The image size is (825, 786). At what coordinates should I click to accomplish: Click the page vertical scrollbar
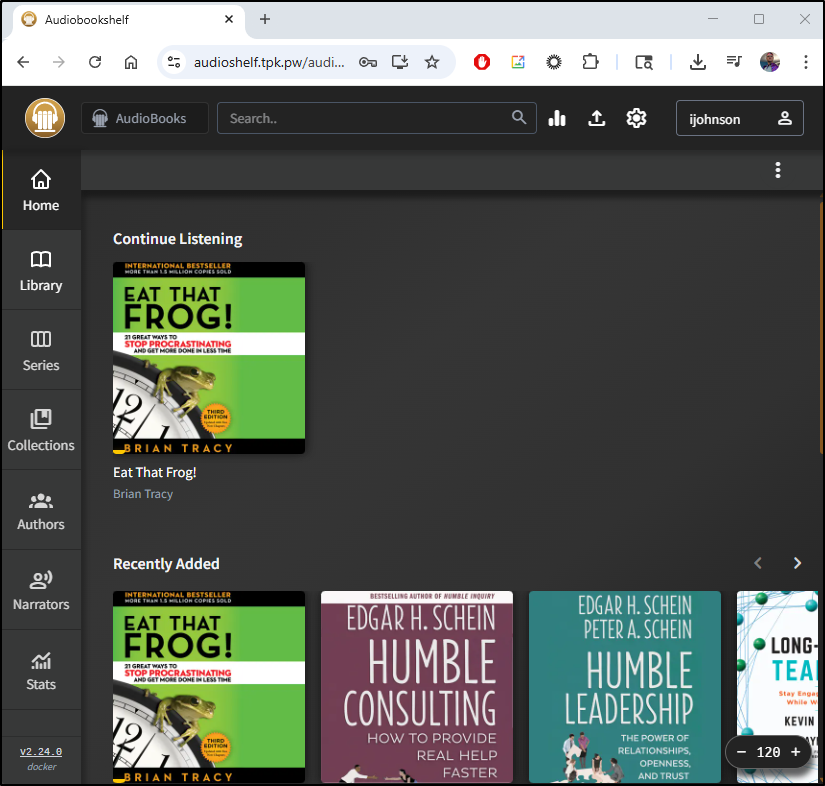coord(821,326)
